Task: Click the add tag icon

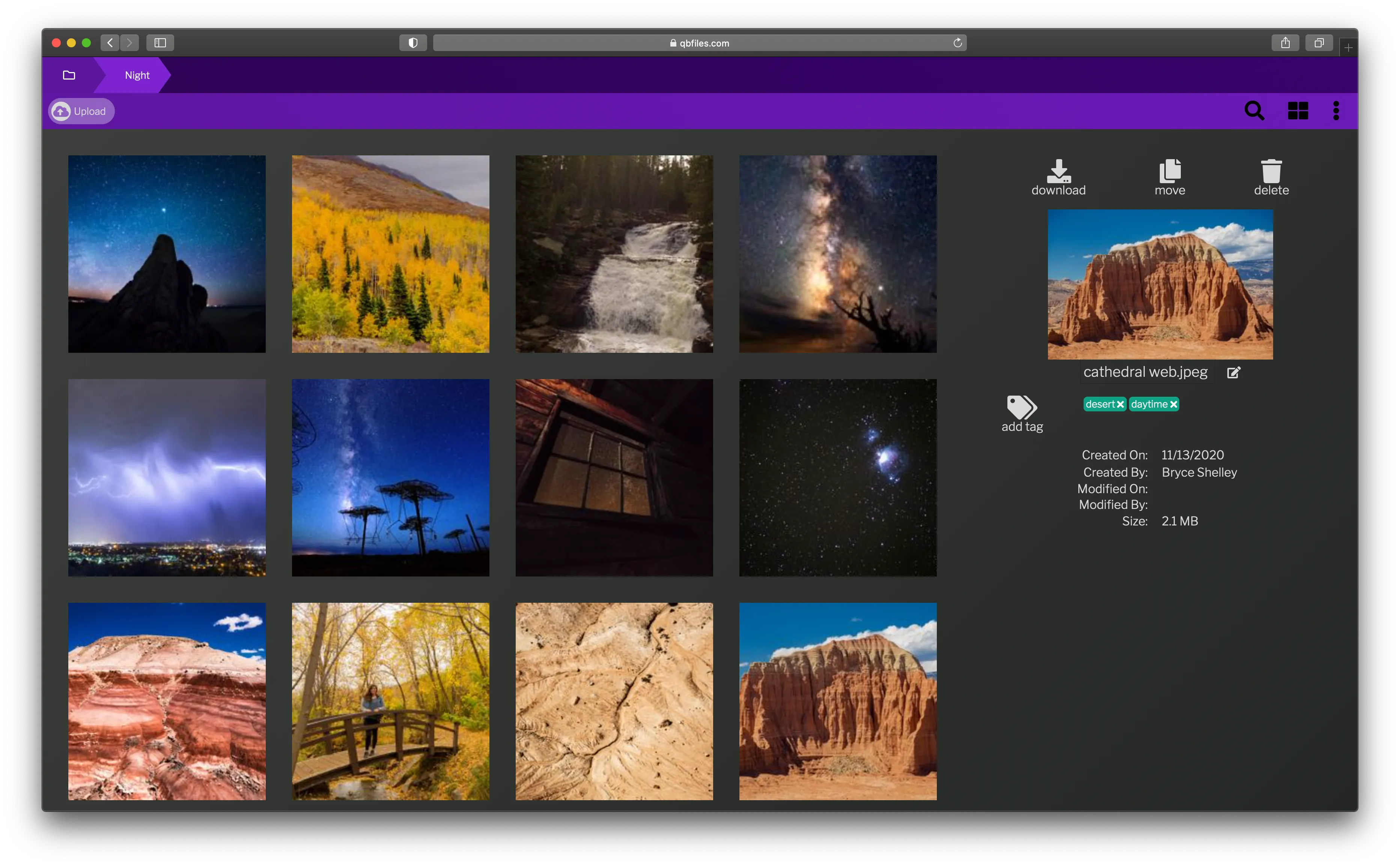Action: point(1022,408)
